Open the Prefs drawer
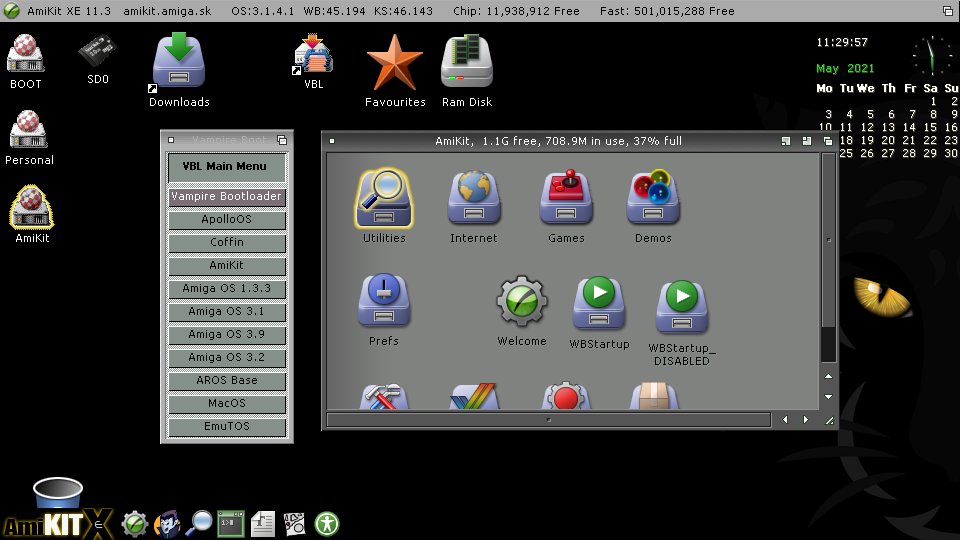The height and width of the screenshot is (540, 960). pyautogui.click(x=384, y=300)
